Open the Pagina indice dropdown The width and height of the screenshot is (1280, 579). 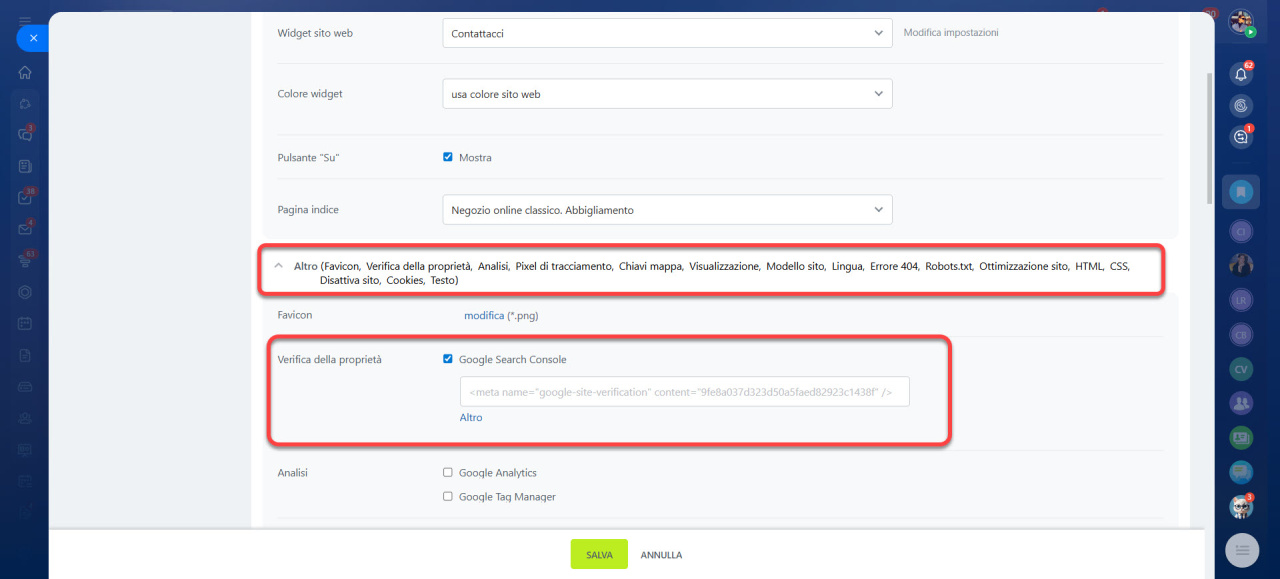(x=667, y=210)
